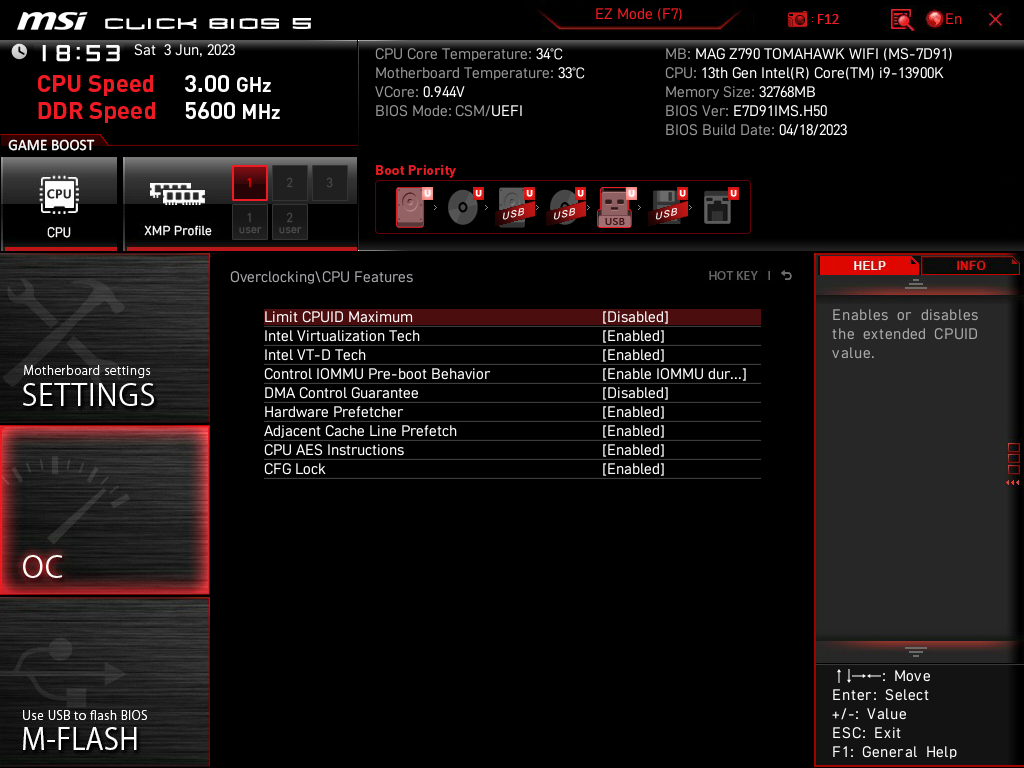Select XMP user profile 2

coord(289,222)
